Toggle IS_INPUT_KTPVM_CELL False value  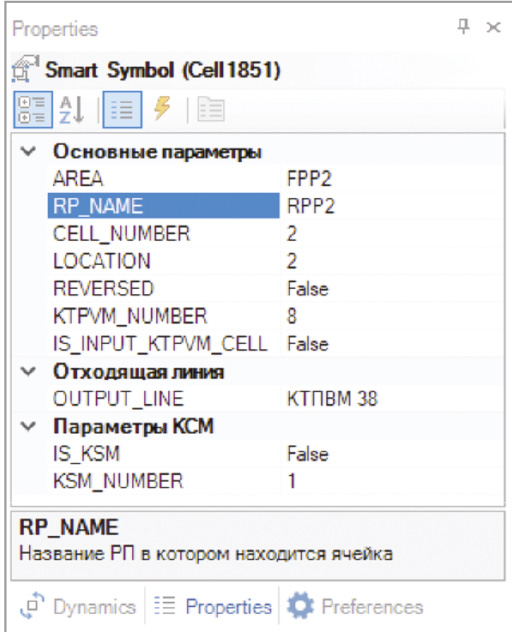pyautogui.click(x=392, y=344)
